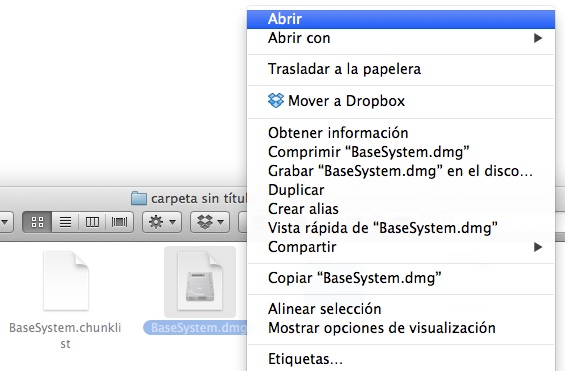Screen dimensions: 565x371
Task: Open the gear Action menu
Action: click(162, 222)
